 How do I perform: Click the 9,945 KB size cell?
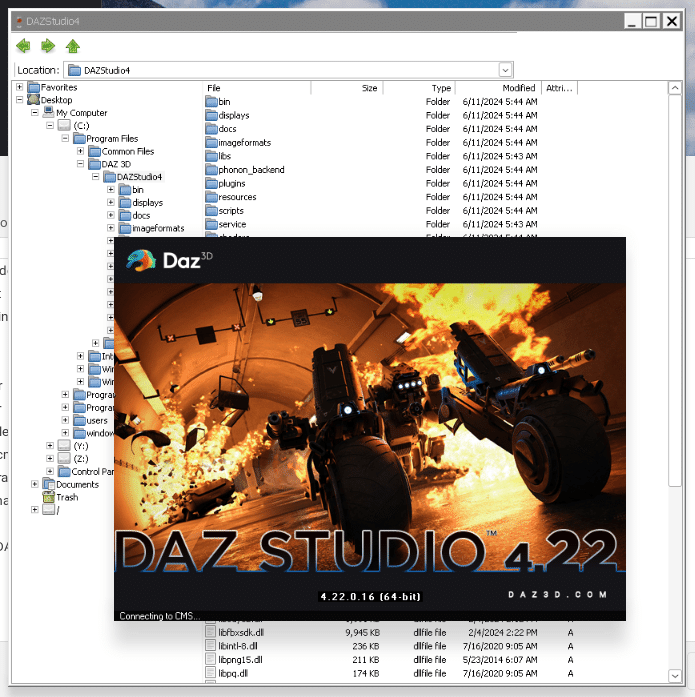point(363,633)
